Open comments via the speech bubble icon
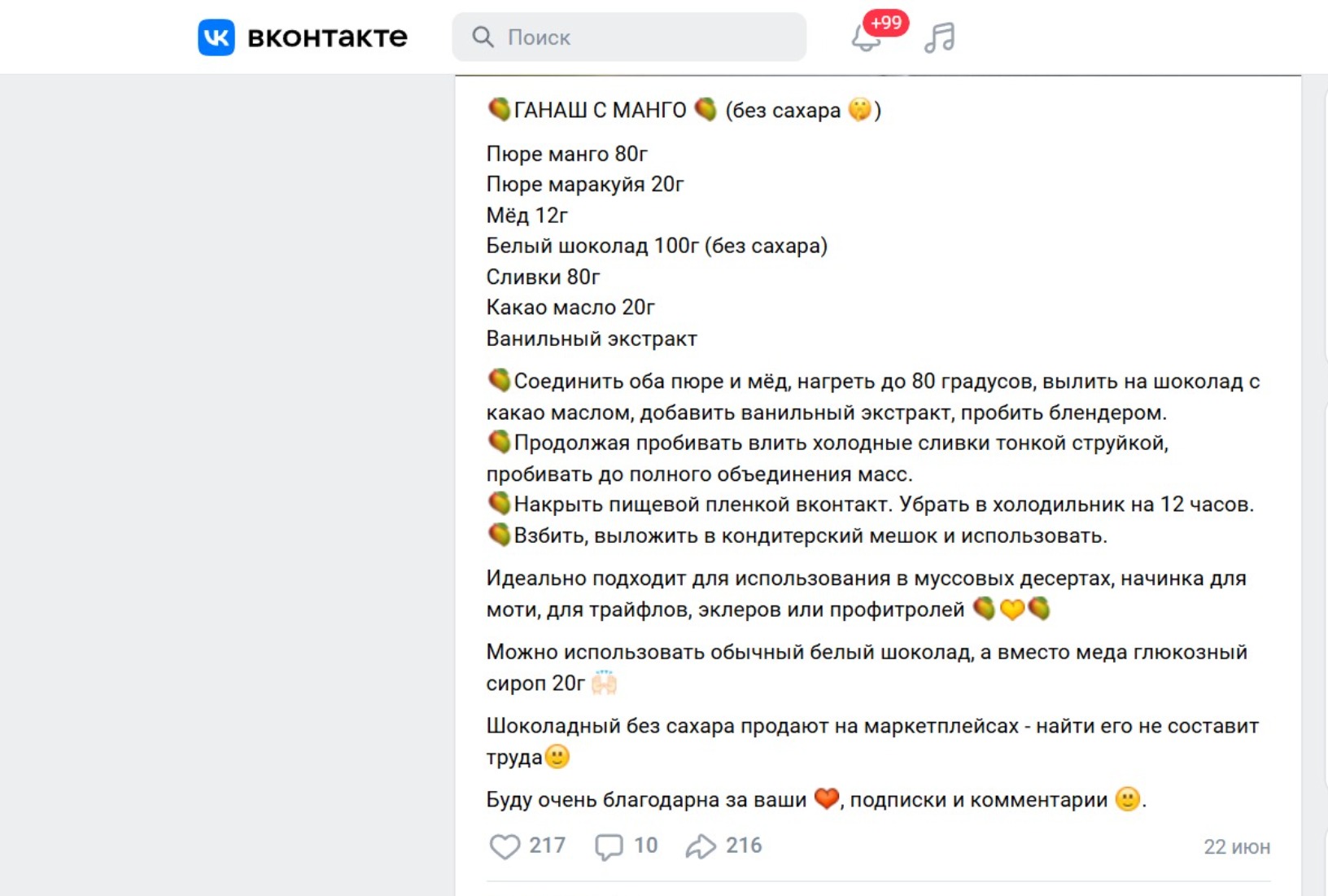Viewport: 1328px width, 896px height. [609, 846]
